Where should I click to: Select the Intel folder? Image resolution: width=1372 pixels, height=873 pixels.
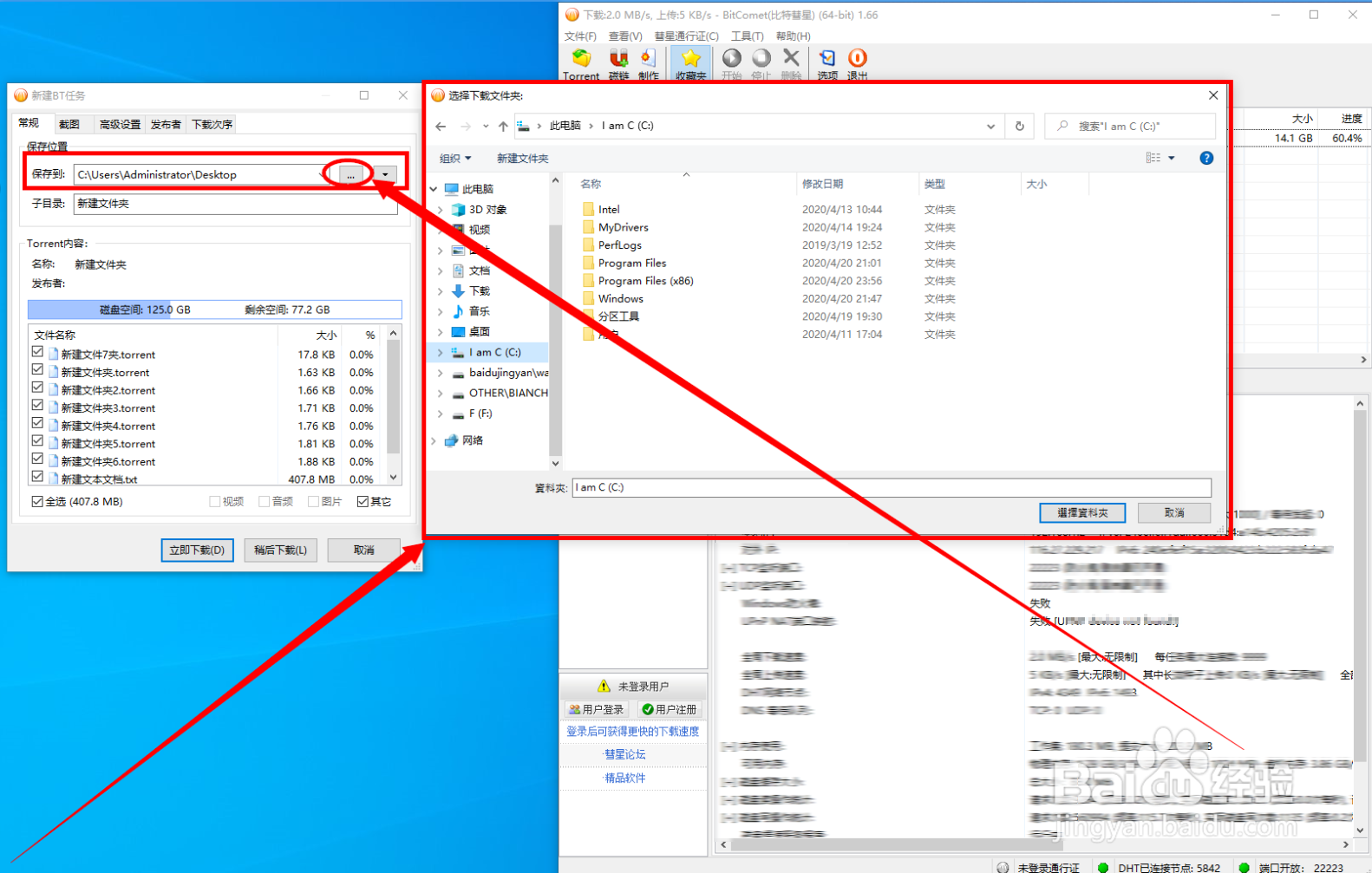609,210
